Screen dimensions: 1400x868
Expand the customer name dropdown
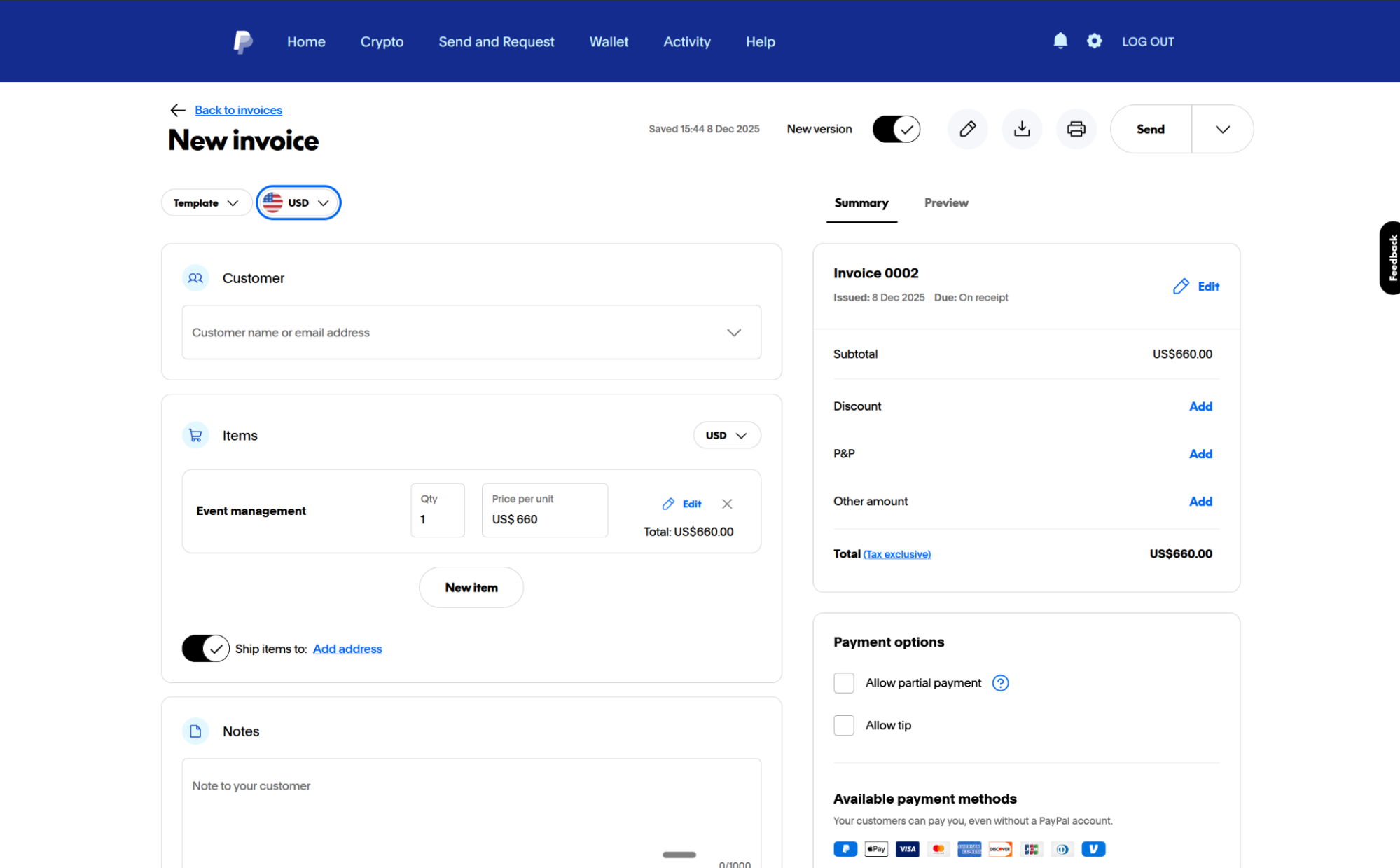coord(734,332)
